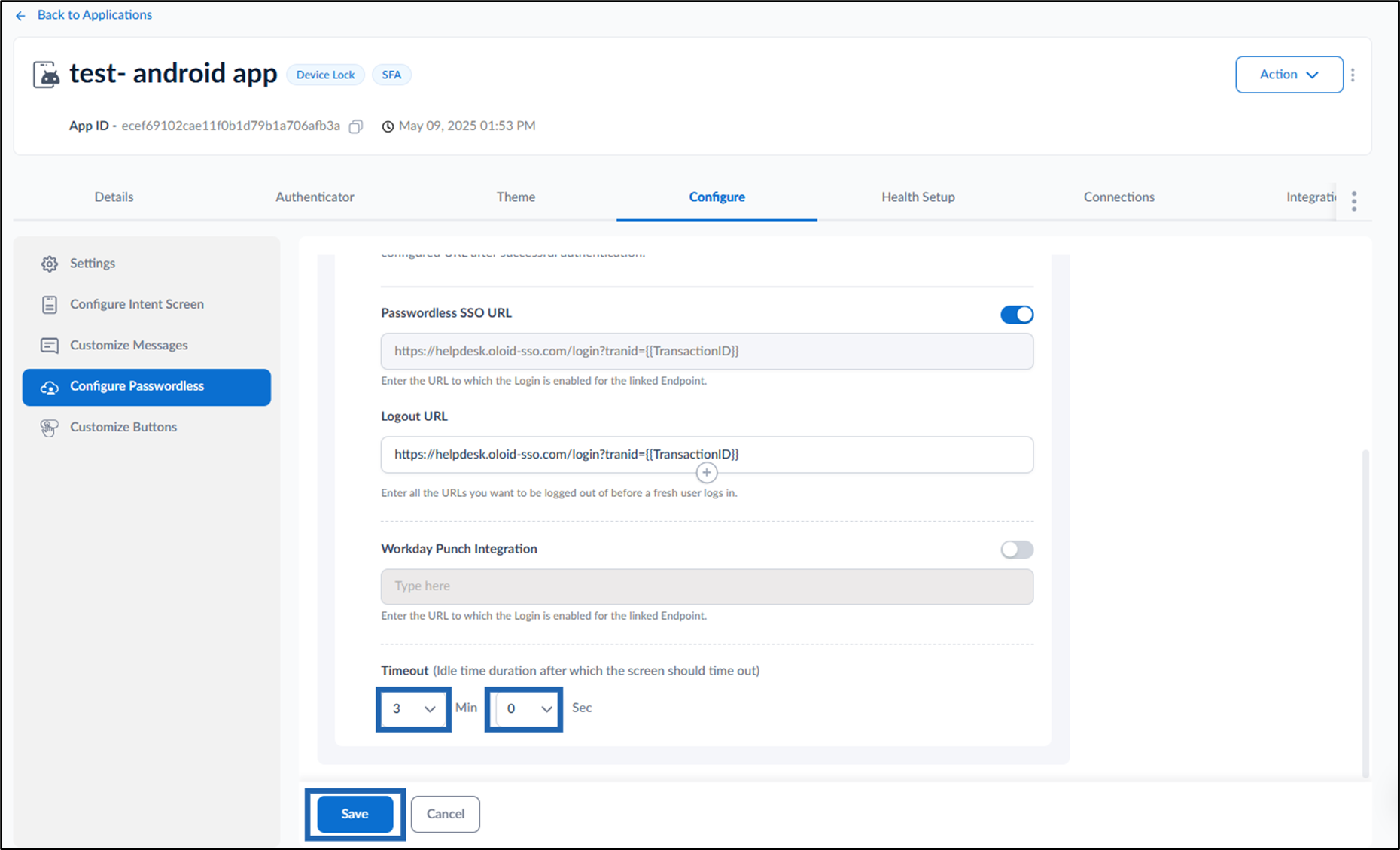Viewport: 1400px width, 850px height.
Task: Click the Customize Messages icon
Action: (50, 346)
